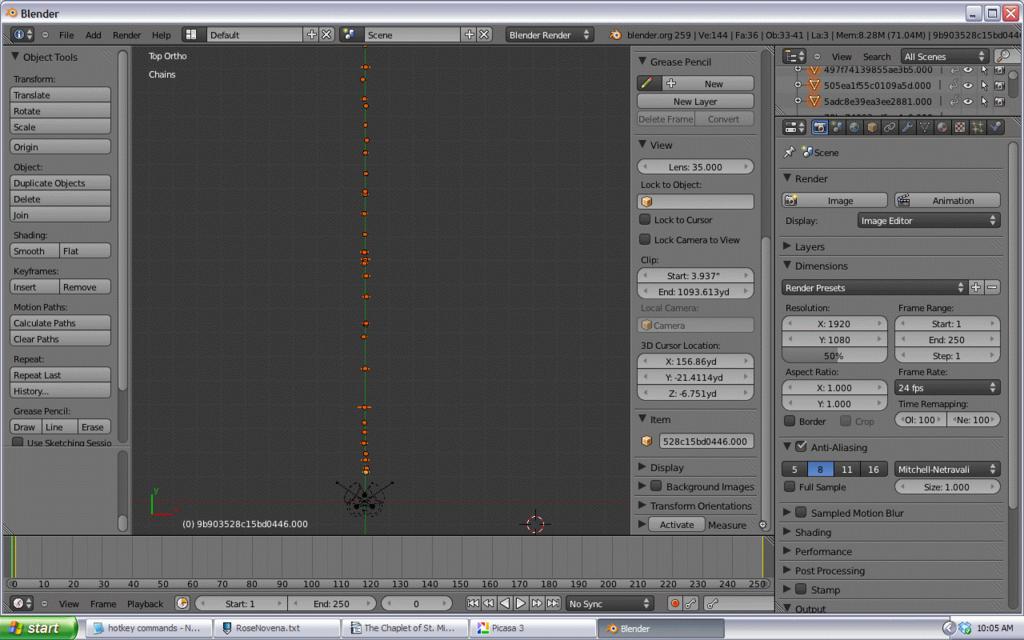
Task: Disable the Anti-Aliasing checkbox
Action: [x=801, y=447]
